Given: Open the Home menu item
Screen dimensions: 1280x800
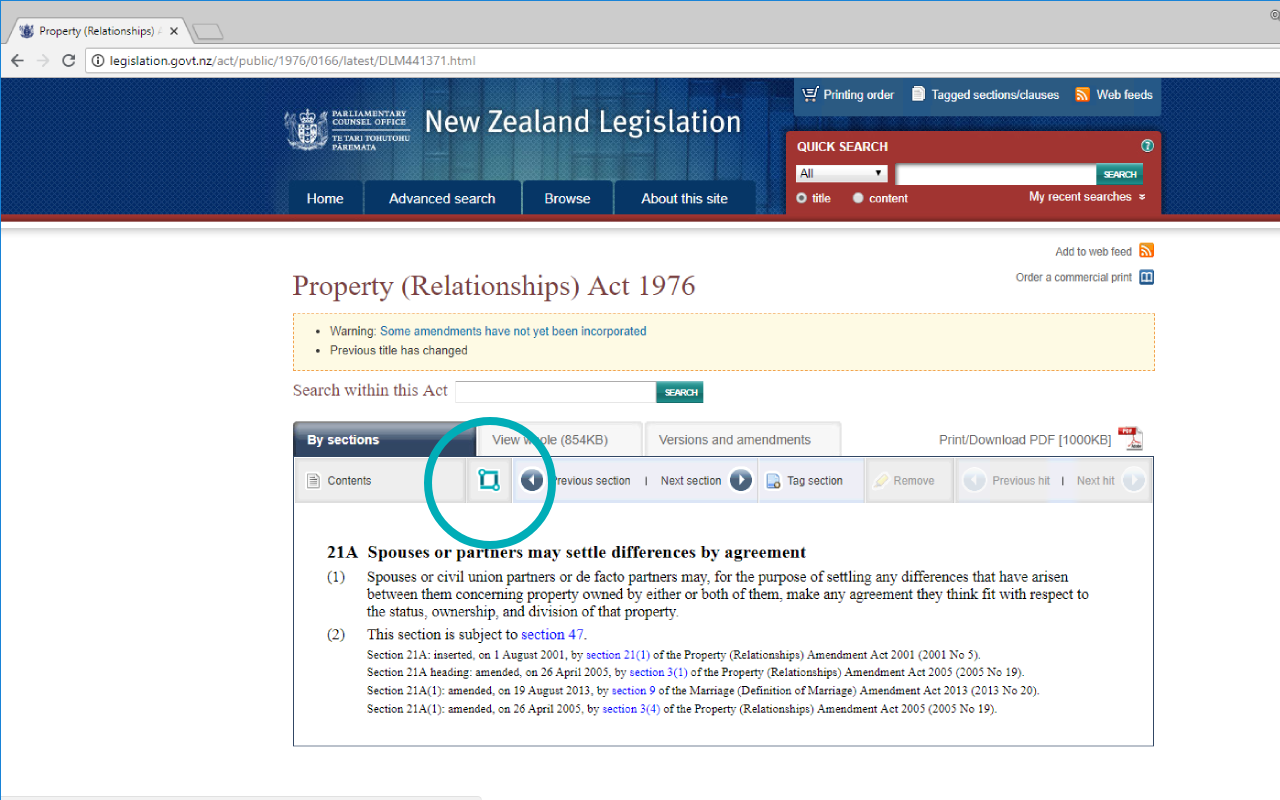Looking at the screenshot, I should point(325,198).
